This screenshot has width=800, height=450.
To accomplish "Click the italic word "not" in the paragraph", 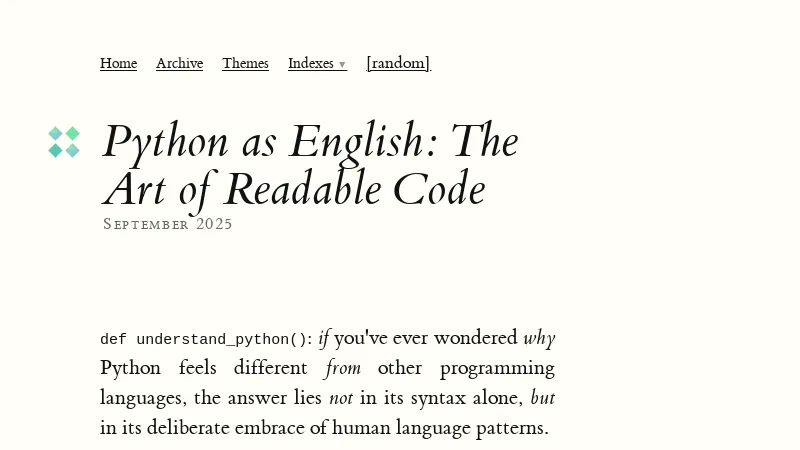I will [x=341, y=398].
